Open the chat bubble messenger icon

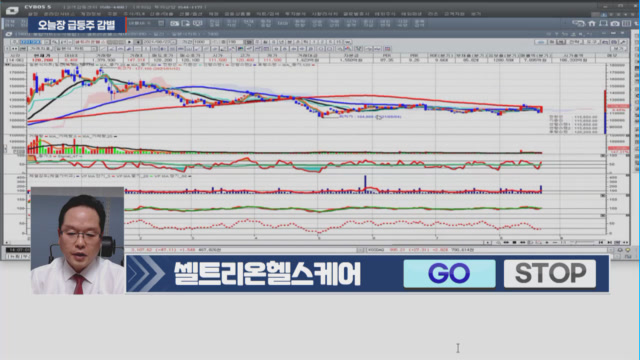(579, 24)
